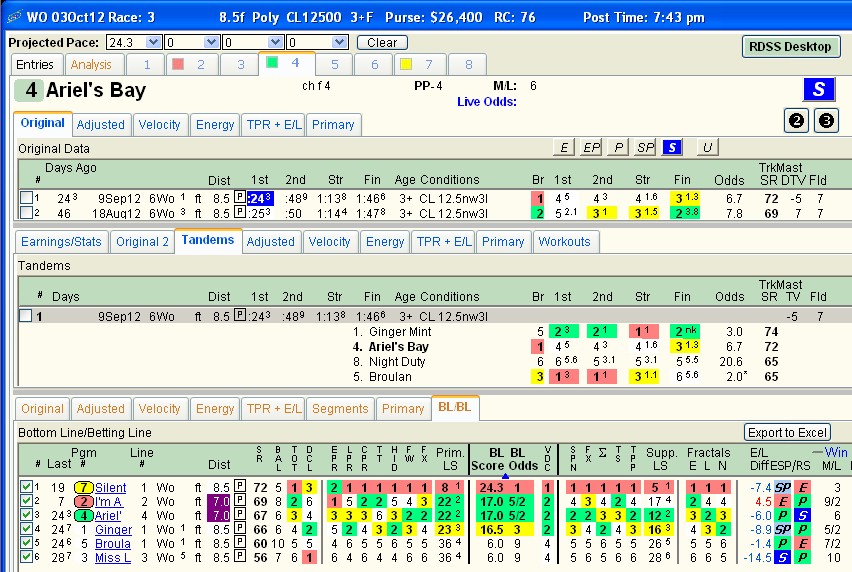
Task: Click the yellow 7 program number badge
Action: 84,487
